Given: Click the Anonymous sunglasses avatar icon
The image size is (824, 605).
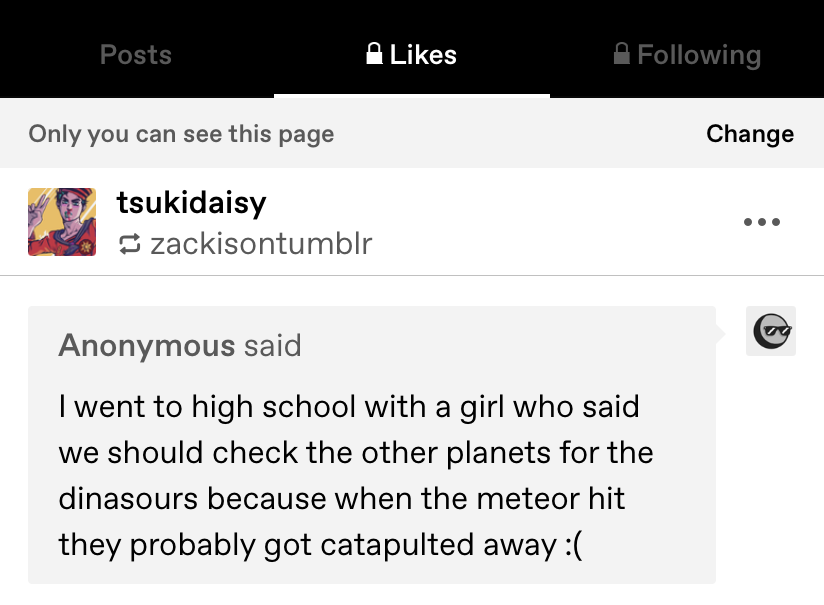Looking at the screenshot, I should [x=771, y=331].
